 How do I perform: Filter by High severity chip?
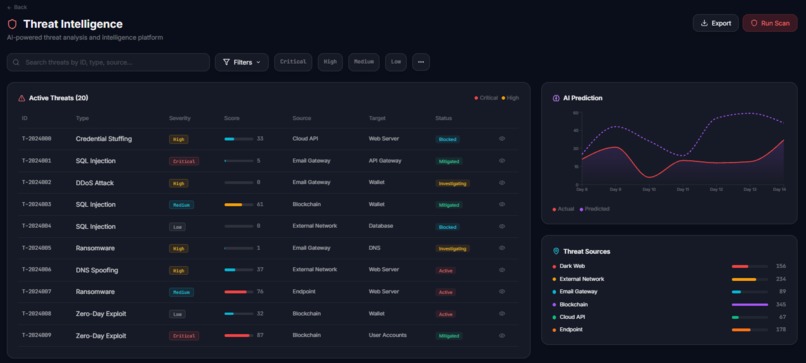[330, 62]
